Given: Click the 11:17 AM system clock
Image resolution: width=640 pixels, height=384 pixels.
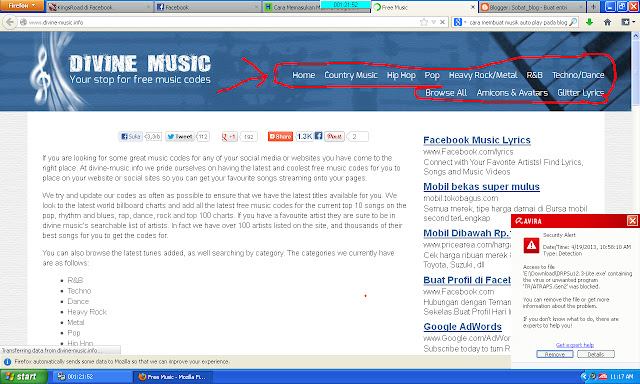Looking at the screenshot, I should pyautogui.click(x=622, y=377).
